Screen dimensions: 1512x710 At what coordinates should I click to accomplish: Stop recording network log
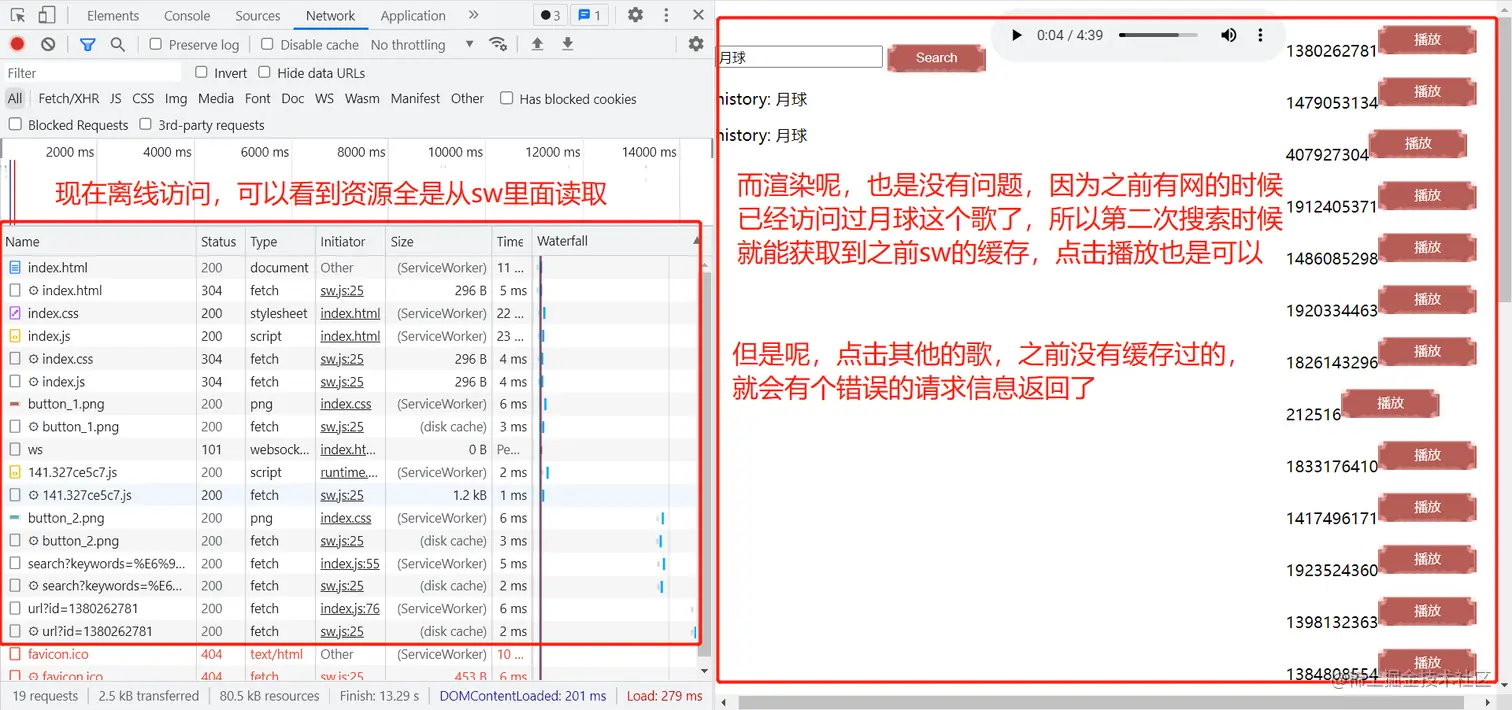pos(17,44)
